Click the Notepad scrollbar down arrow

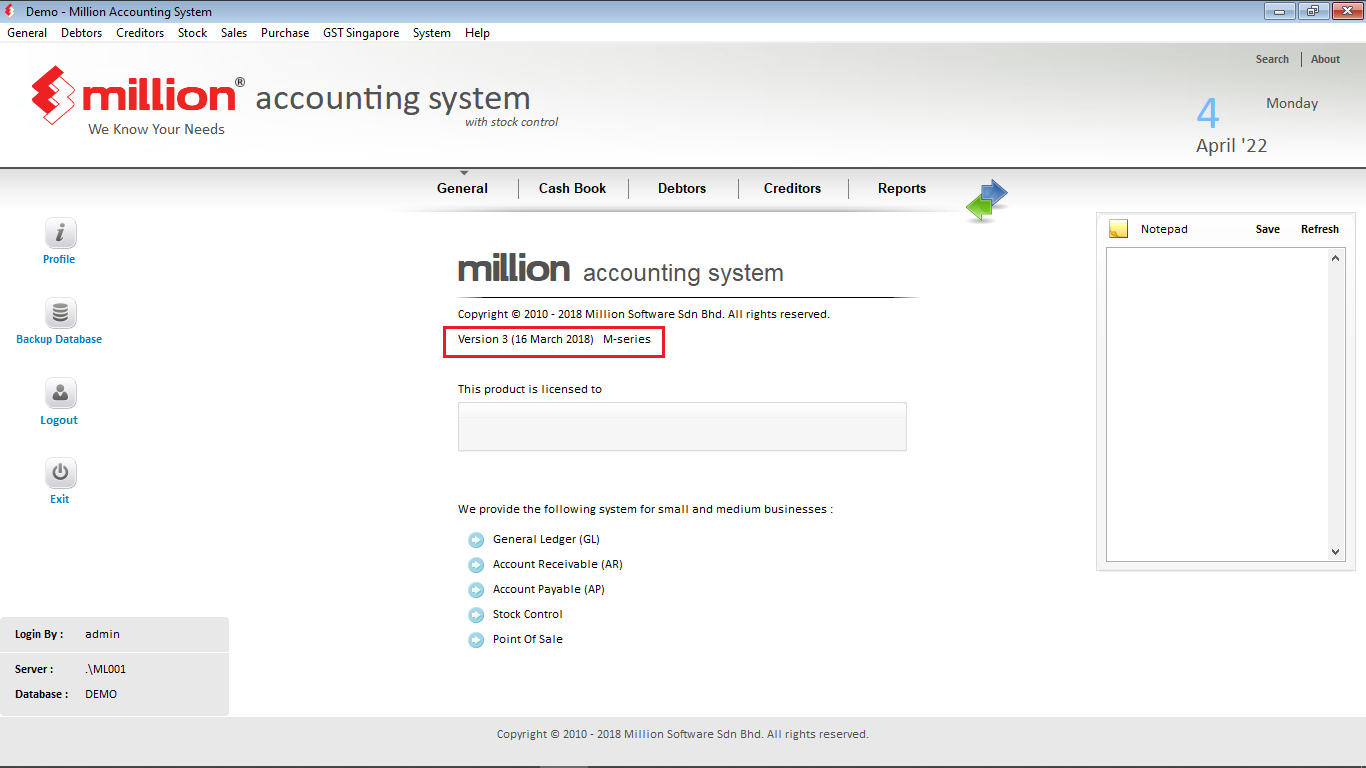[1337, 552]
